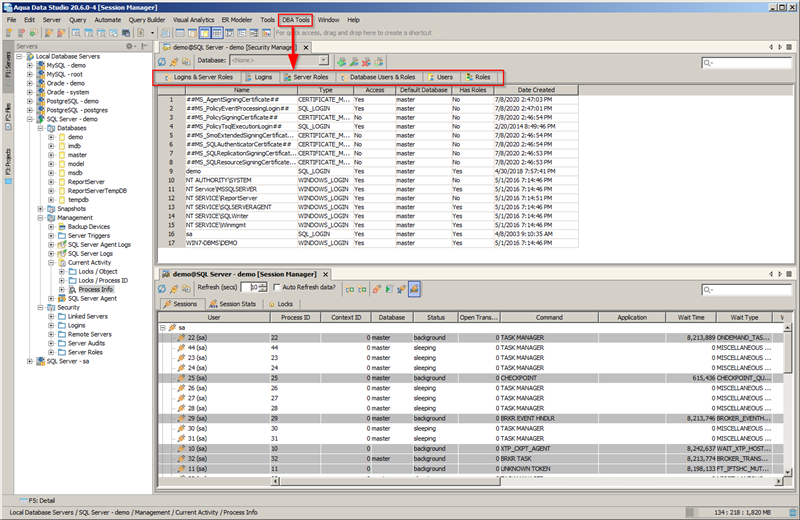
Task: Click the red delete login icon
Action: coord(366,62)
